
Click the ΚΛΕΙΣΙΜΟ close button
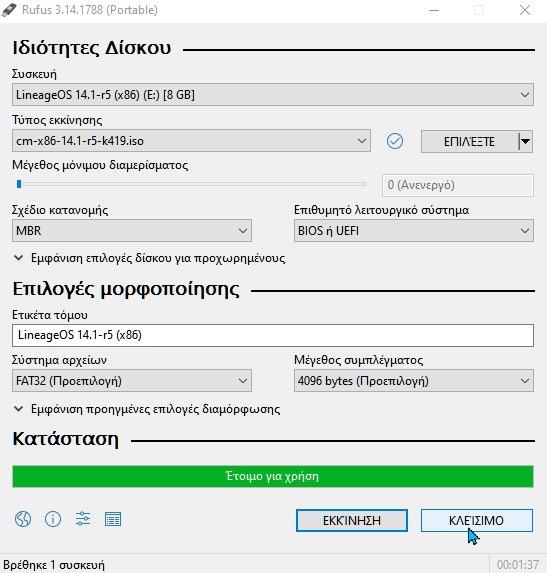click(477, 520)
